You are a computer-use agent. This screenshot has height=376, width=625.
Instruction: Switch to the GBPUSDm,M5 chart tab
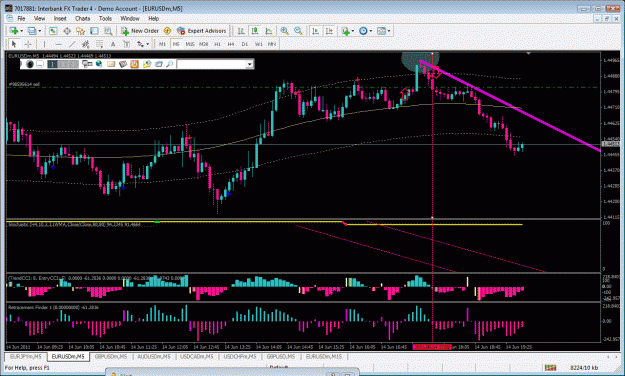(x=111, y=356)
